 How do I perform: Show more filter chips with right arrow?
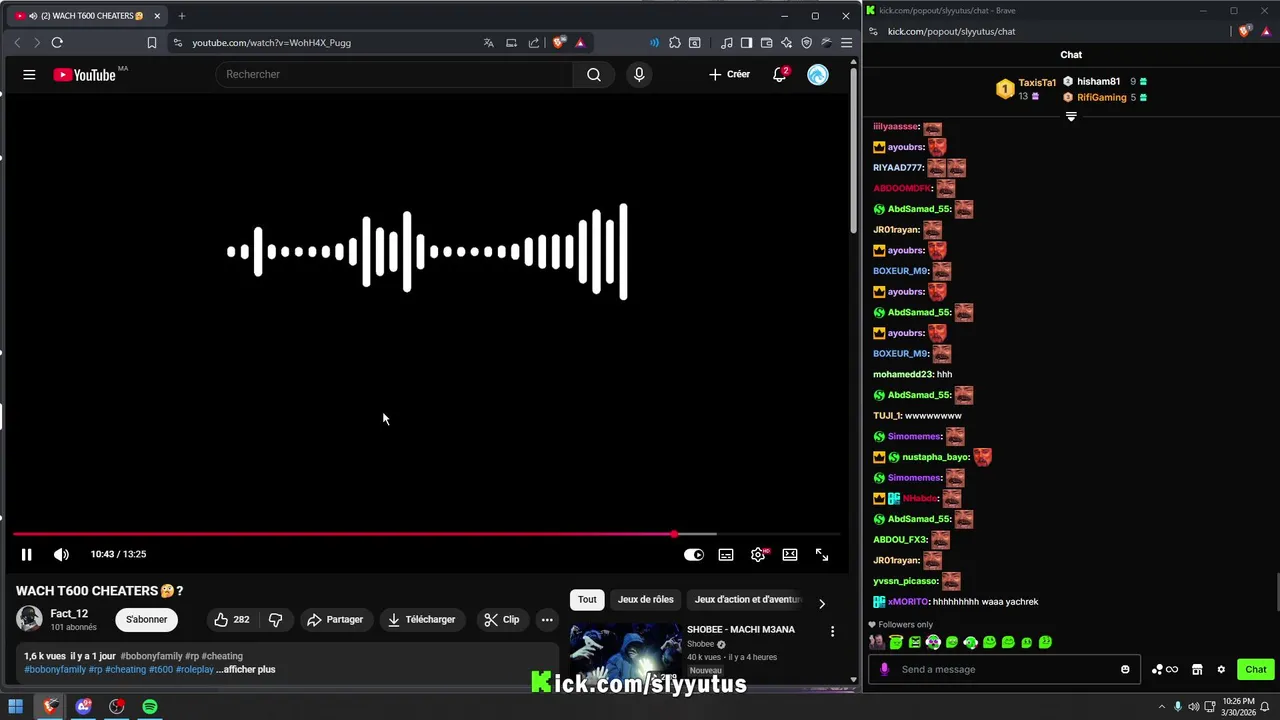(x=822, y=604)
